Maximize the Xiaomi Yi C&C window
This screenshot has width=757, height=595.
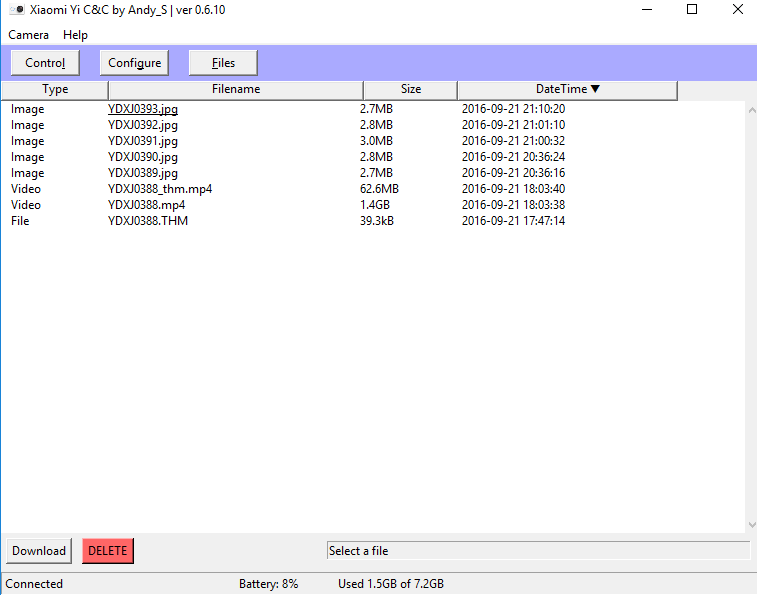point(692,10)
